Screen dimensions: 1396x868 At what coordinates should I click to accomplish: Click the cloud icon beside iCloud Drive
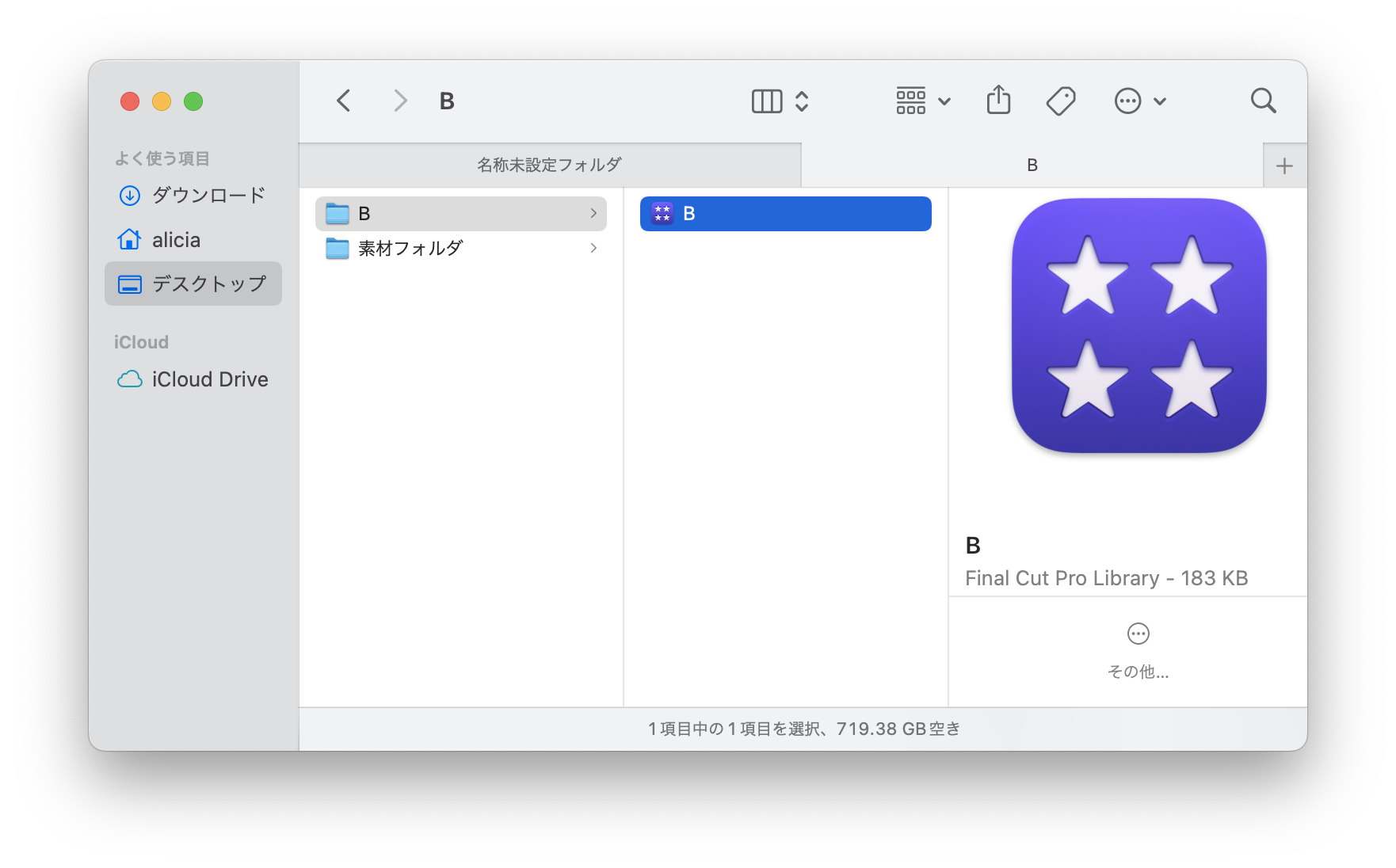click(x=130, y=379)
